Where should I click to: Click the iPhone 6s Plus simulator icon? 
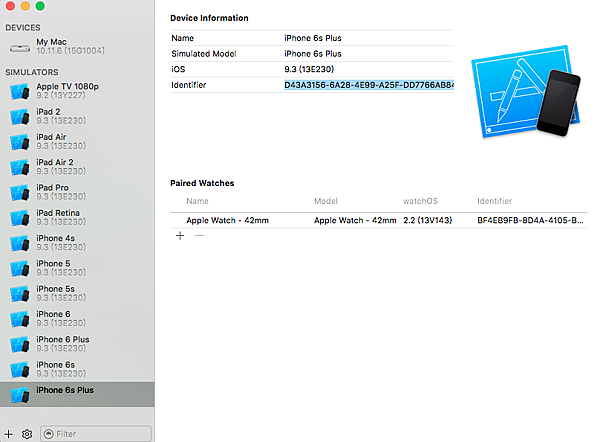20,395
